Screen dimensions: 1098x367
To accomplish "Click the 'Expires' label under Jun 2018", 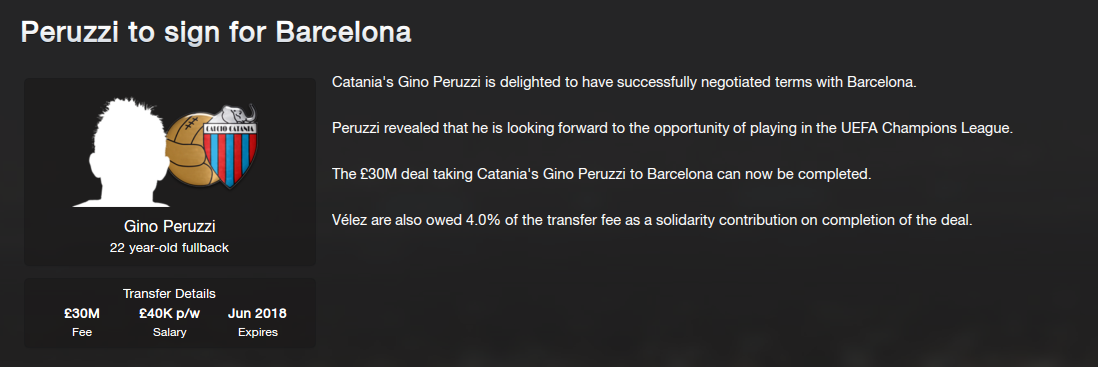I will [x=258, y=333].
